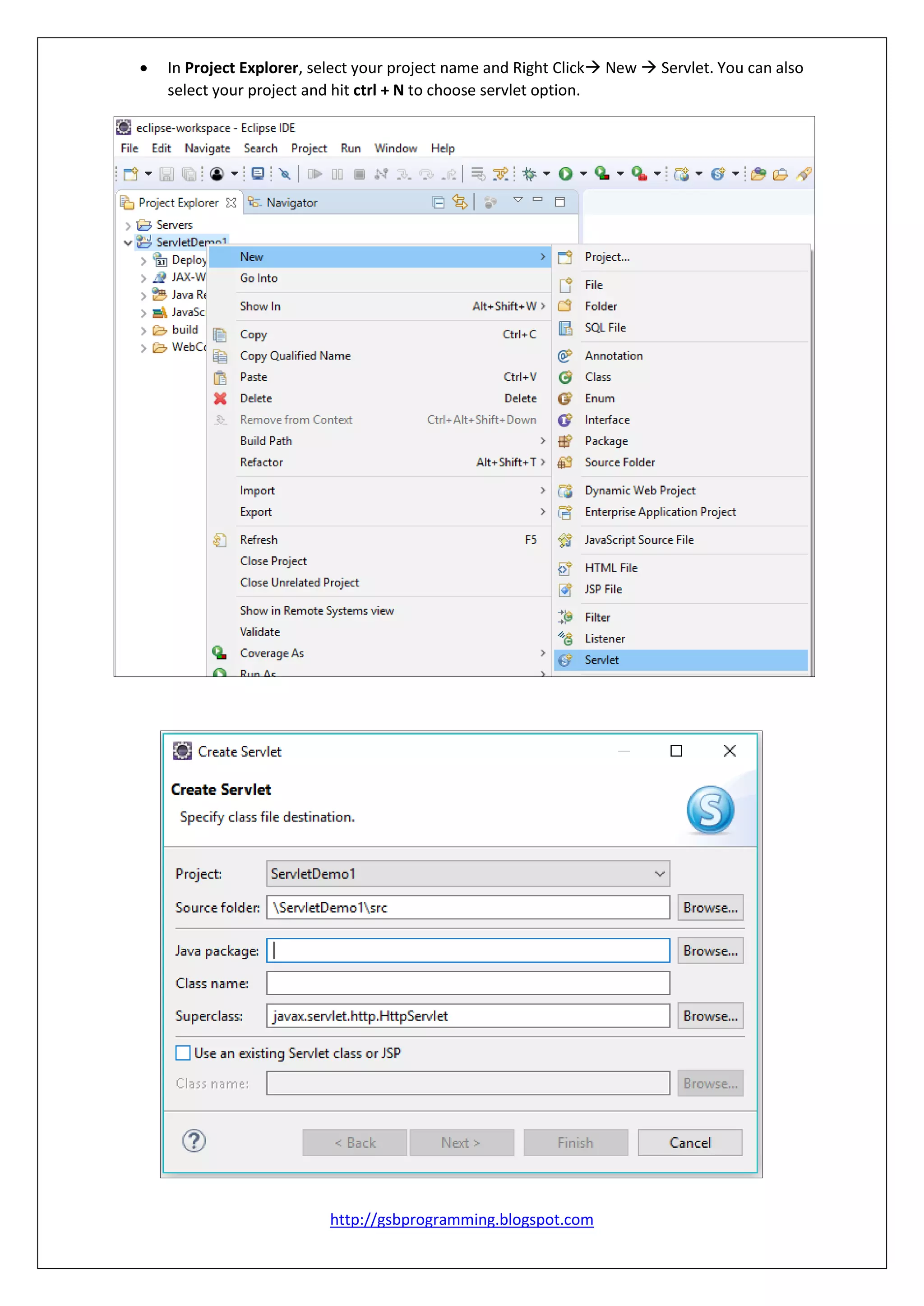Open the Build Path submenu
This screenshot has width=924, height=1306.
(379, 441)
